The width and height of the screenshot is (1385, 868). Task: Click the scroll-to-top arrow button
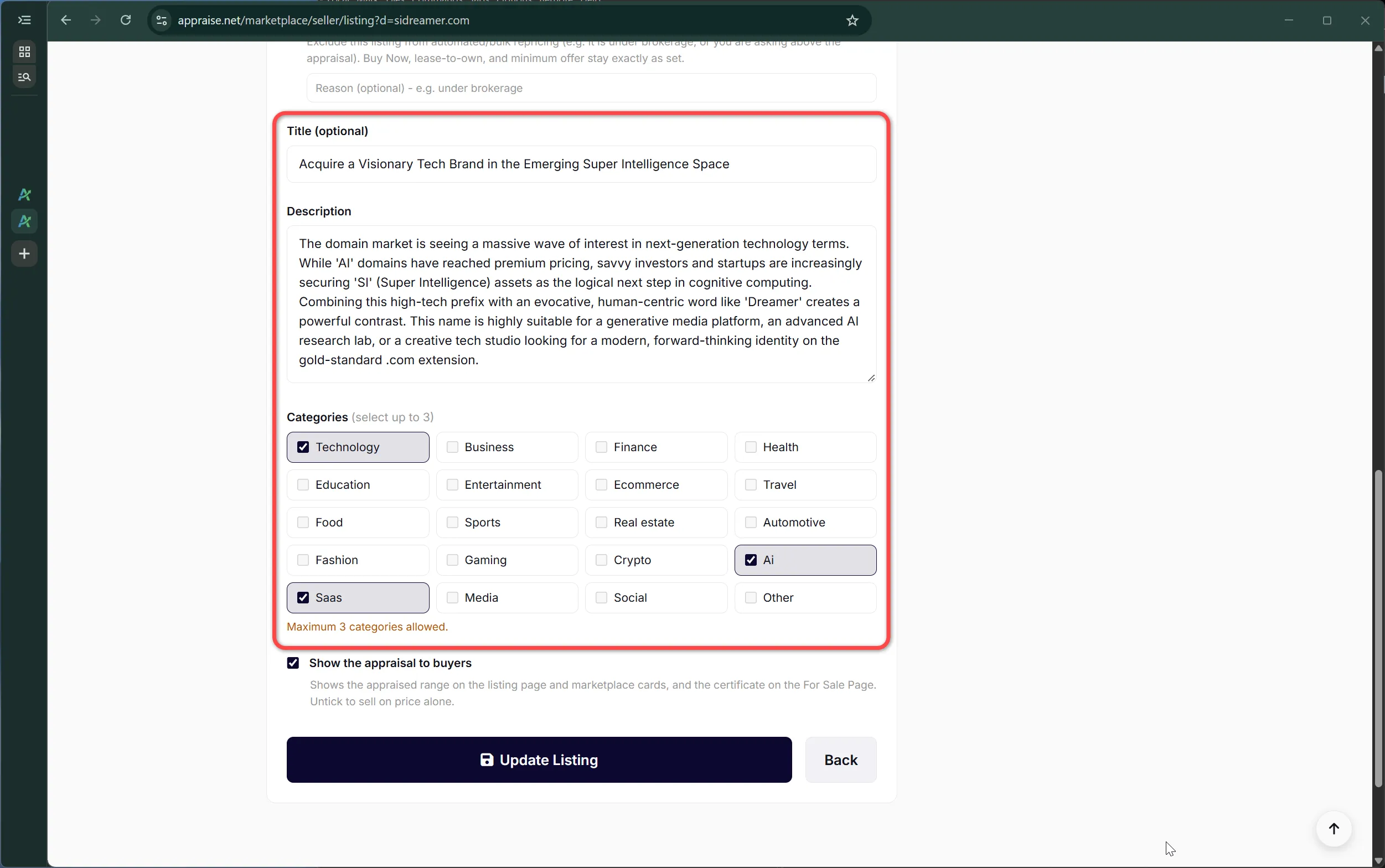[1334, 828]
